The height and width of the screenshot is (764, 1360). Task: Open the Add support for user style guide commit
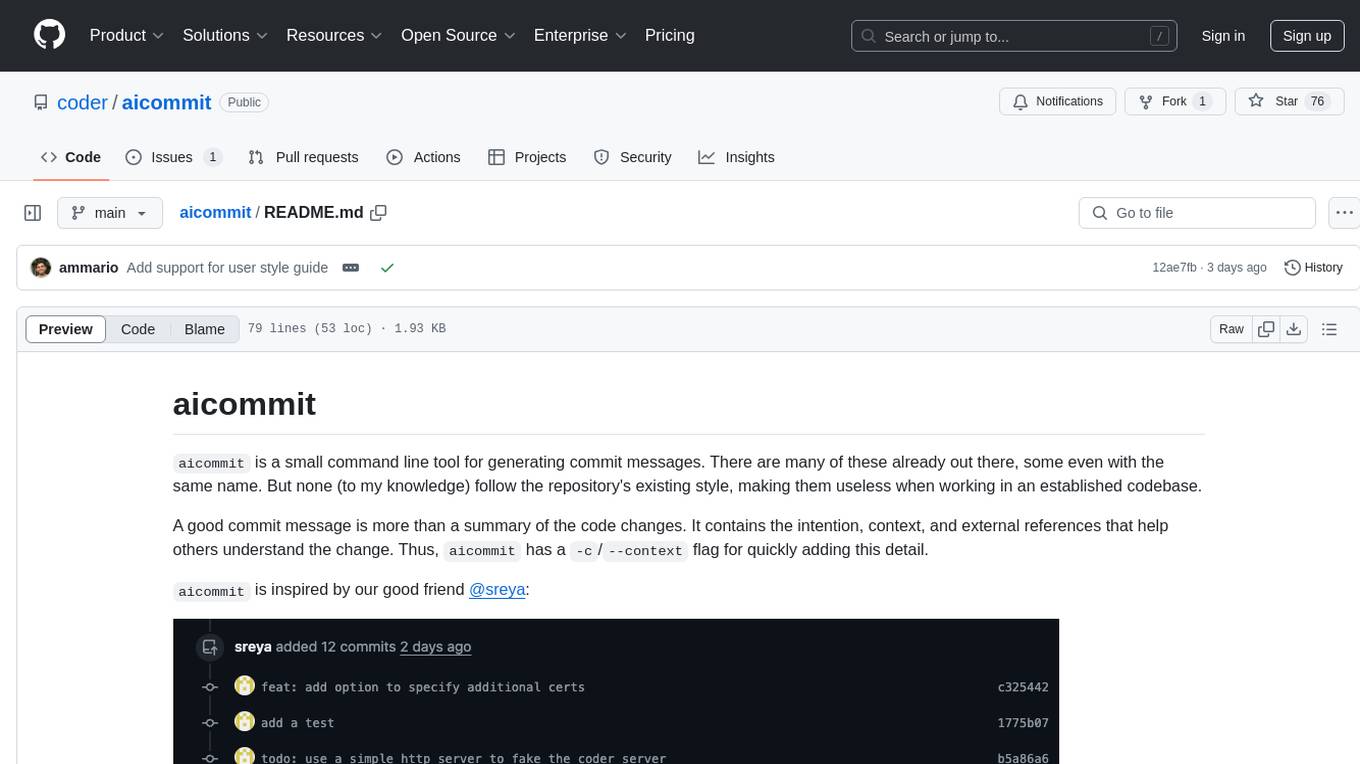[x=227, y=268]
